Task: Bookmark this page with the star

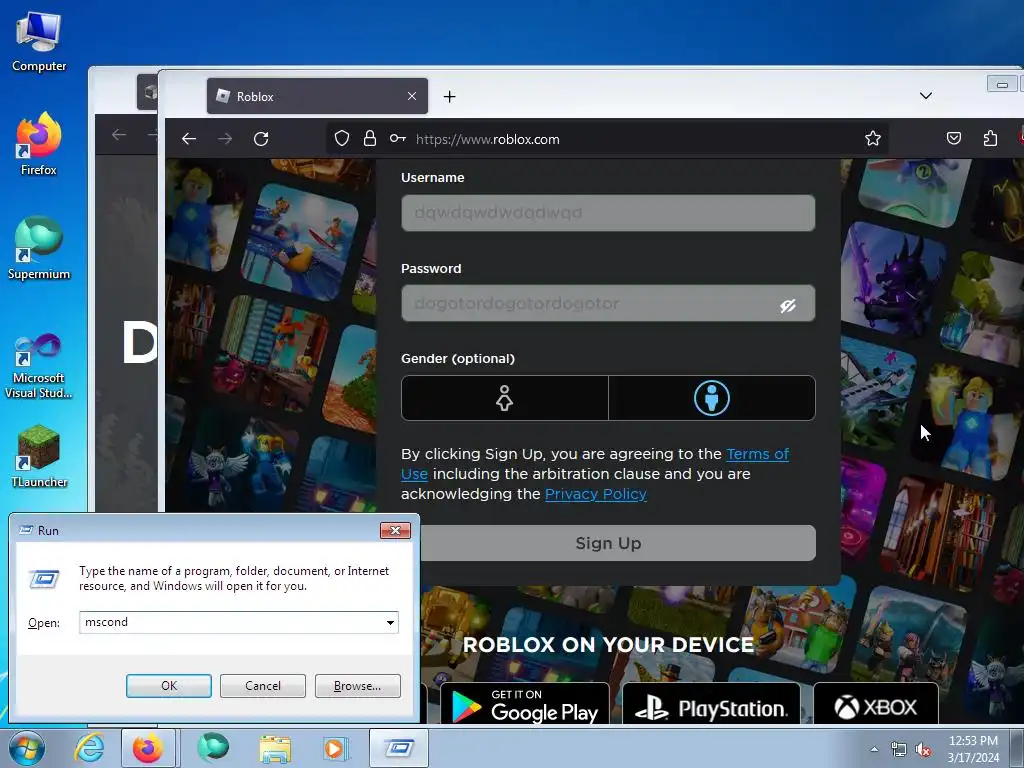Action: coord(872,138)
